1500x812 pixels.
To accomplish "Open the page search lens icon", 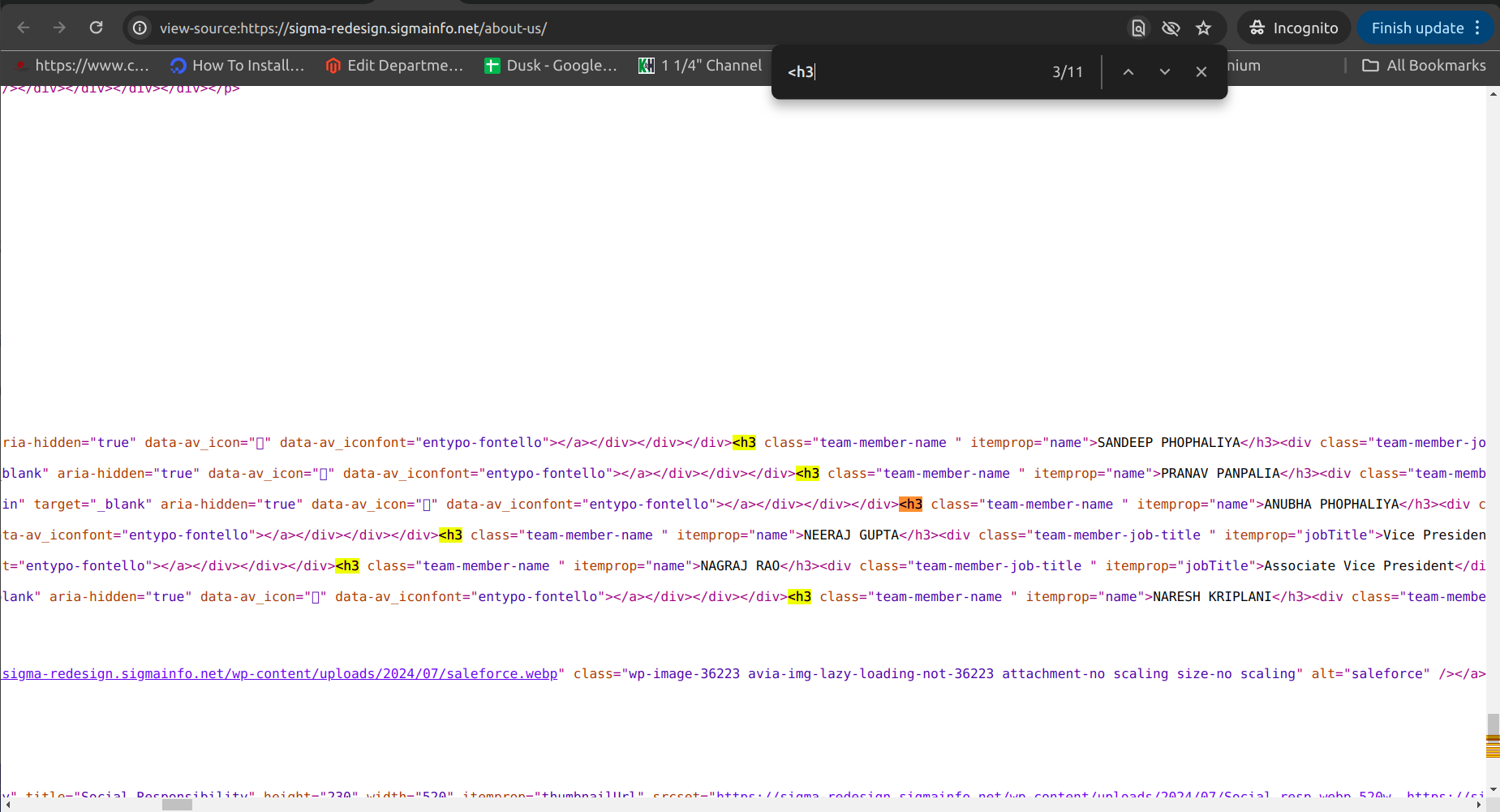I will tap(1138, 28).
